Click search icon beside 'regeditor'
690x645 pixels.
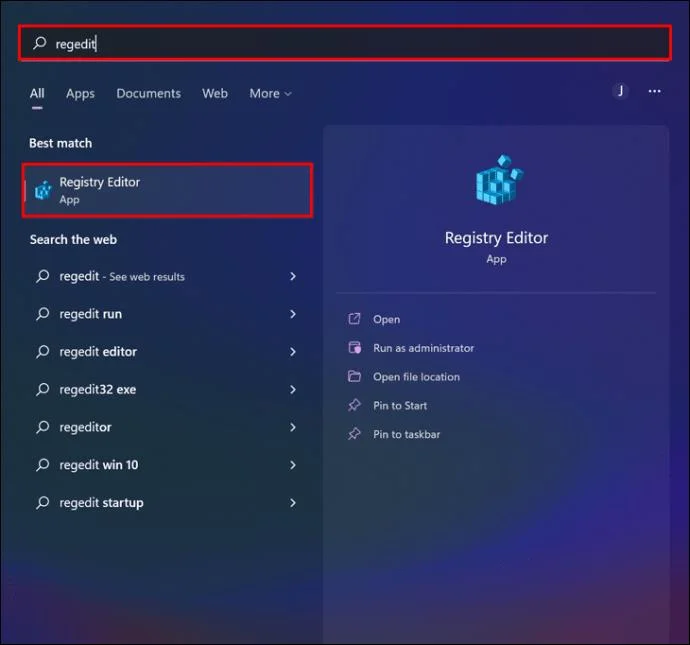43,427
